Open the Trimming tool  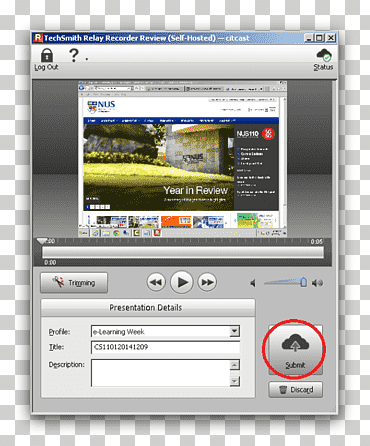74,283
